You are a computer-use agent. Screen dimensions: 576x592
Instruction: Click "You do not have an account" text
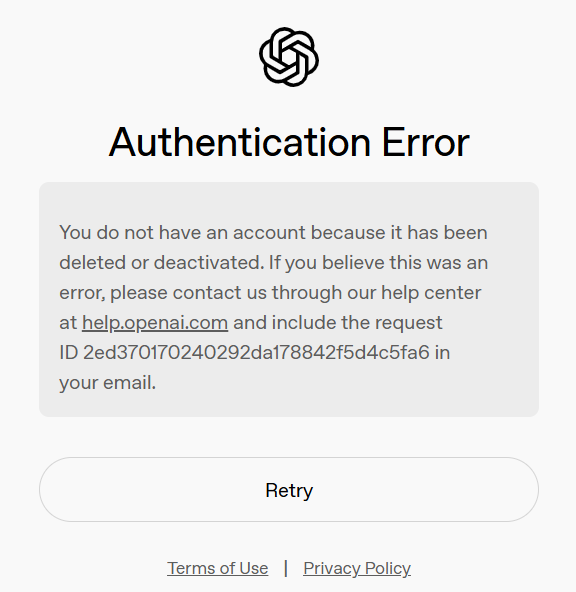[x=182, y=232]
